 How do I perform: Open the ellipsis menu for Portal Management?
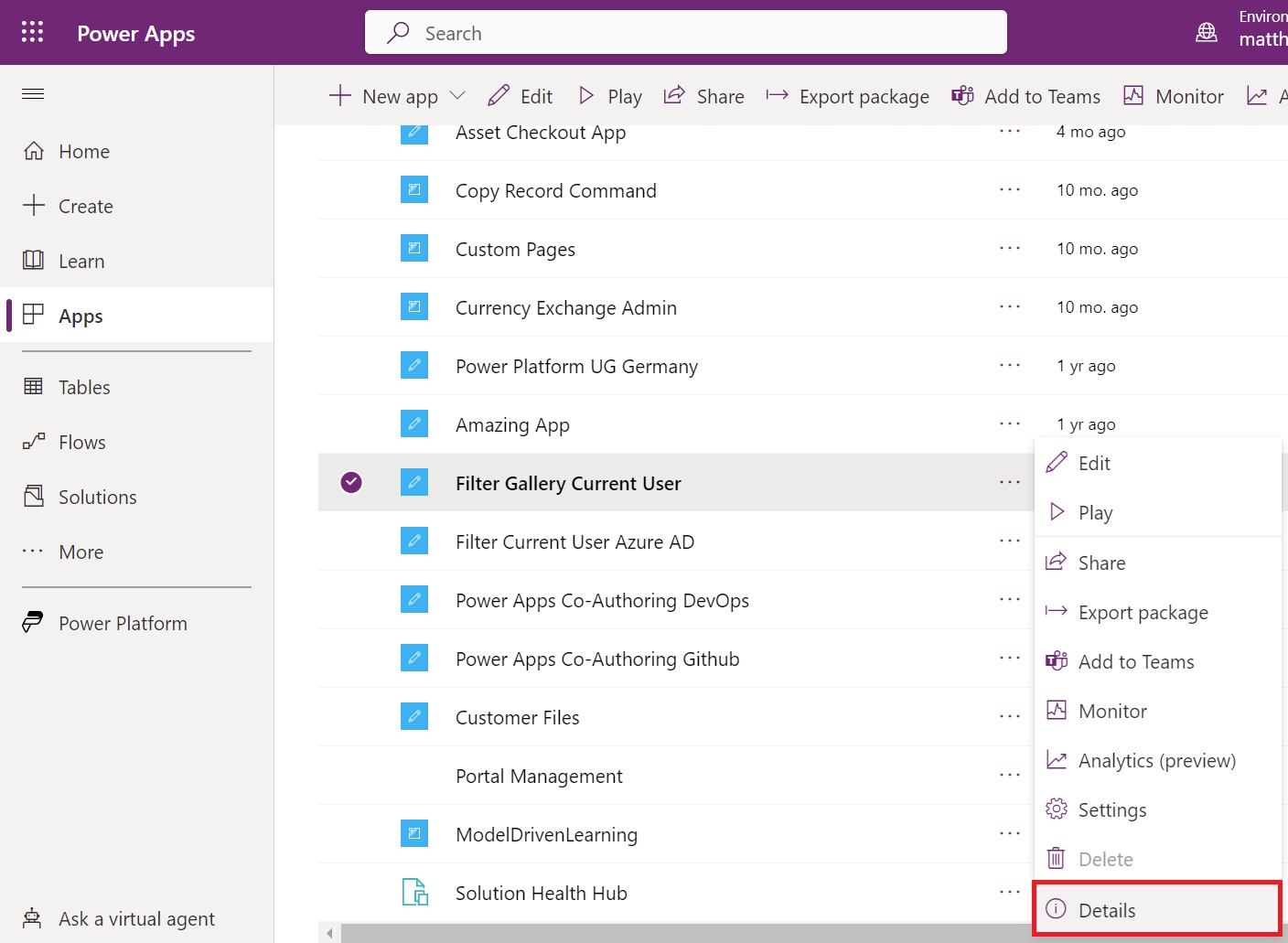(1010, 775)
